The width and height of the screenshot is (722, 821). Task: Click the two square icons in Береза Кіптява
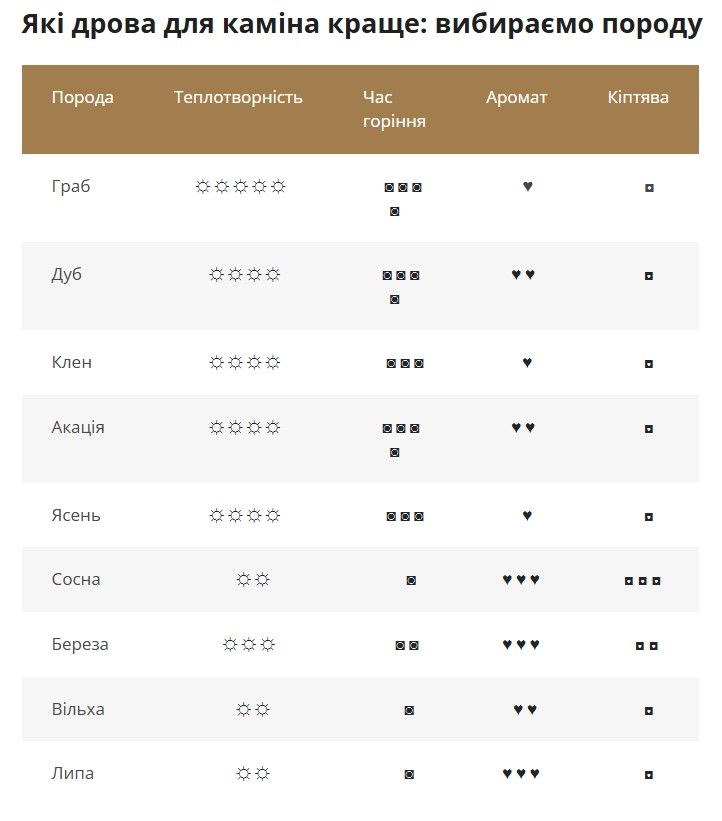coord(647,645)
